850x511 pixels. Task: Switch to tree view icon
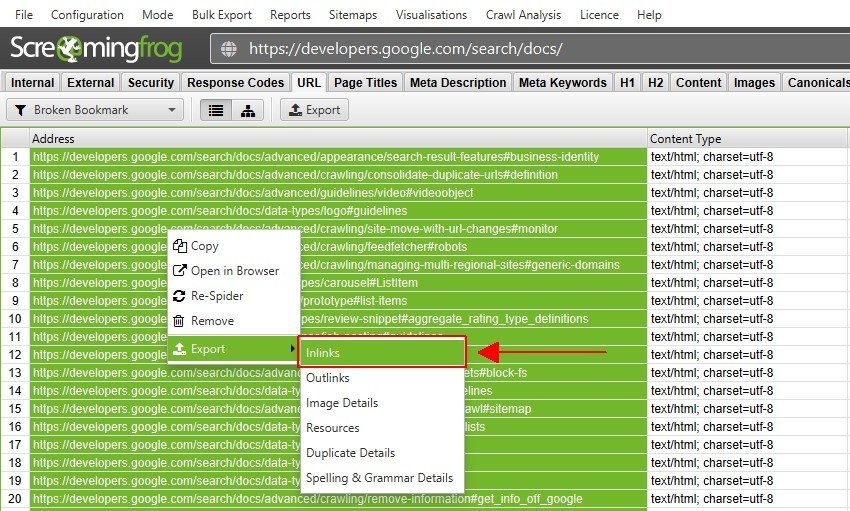pos(247,110)
